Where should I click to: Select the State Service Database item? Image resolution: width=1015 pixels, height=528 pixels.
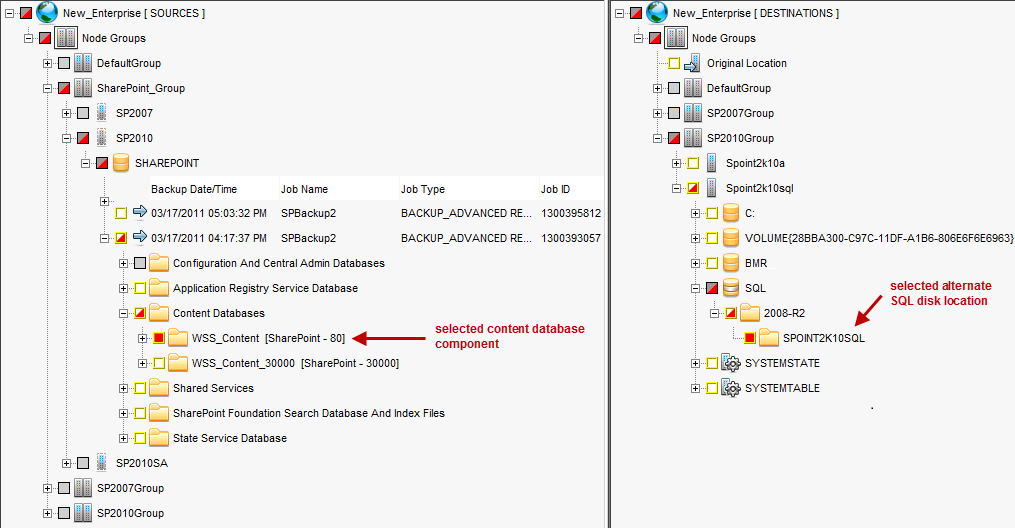[229, 438]
